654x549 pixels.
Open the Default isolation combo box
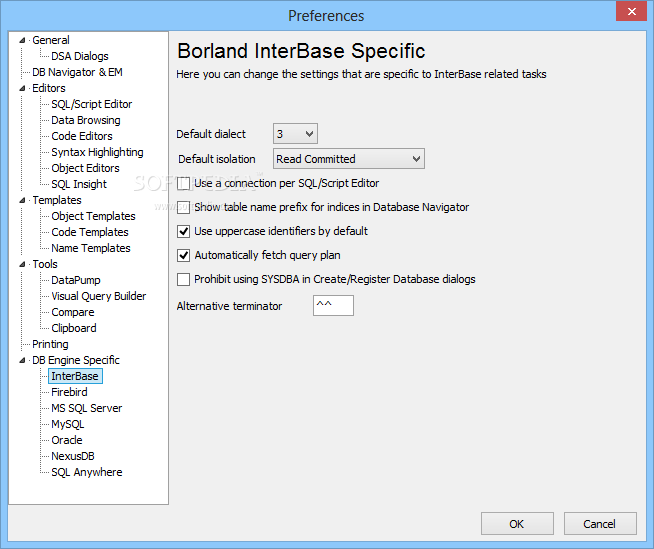349,159
